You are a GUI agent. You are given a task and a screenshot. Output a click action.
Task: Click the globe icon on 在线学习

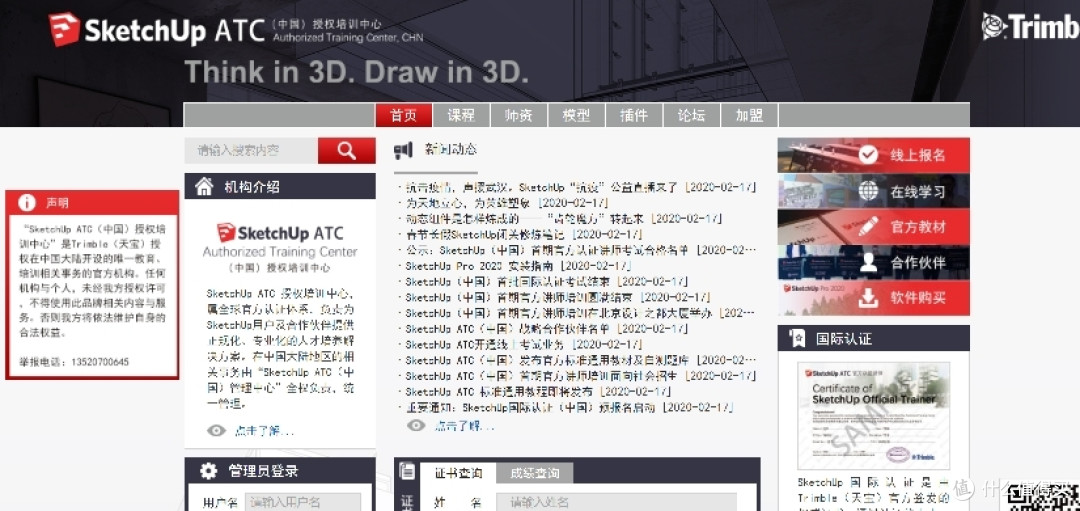[x=869, y=191]
